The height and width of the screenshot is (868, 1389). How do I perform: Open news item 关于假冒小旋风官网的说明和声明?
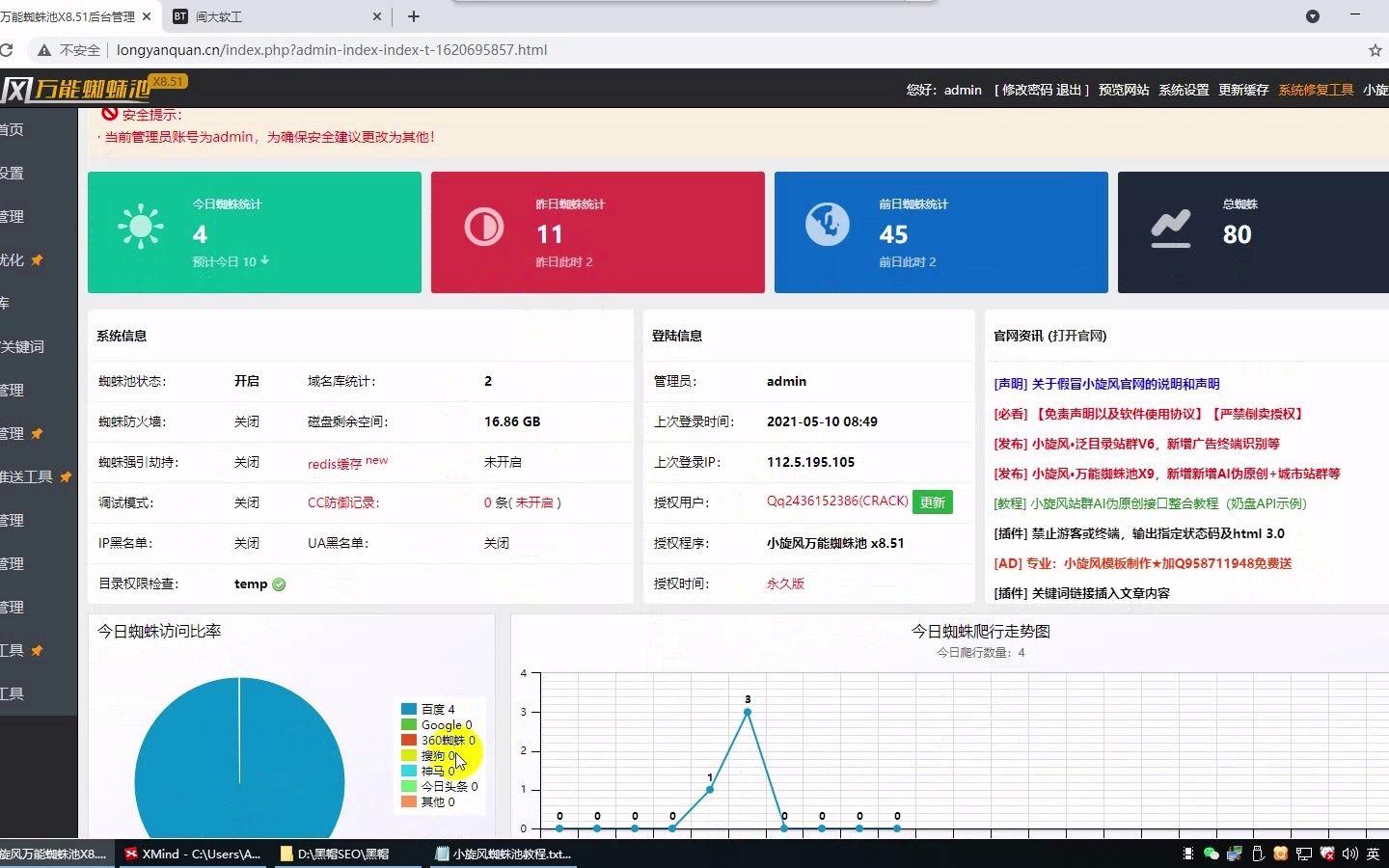[x=1106, y=384]
